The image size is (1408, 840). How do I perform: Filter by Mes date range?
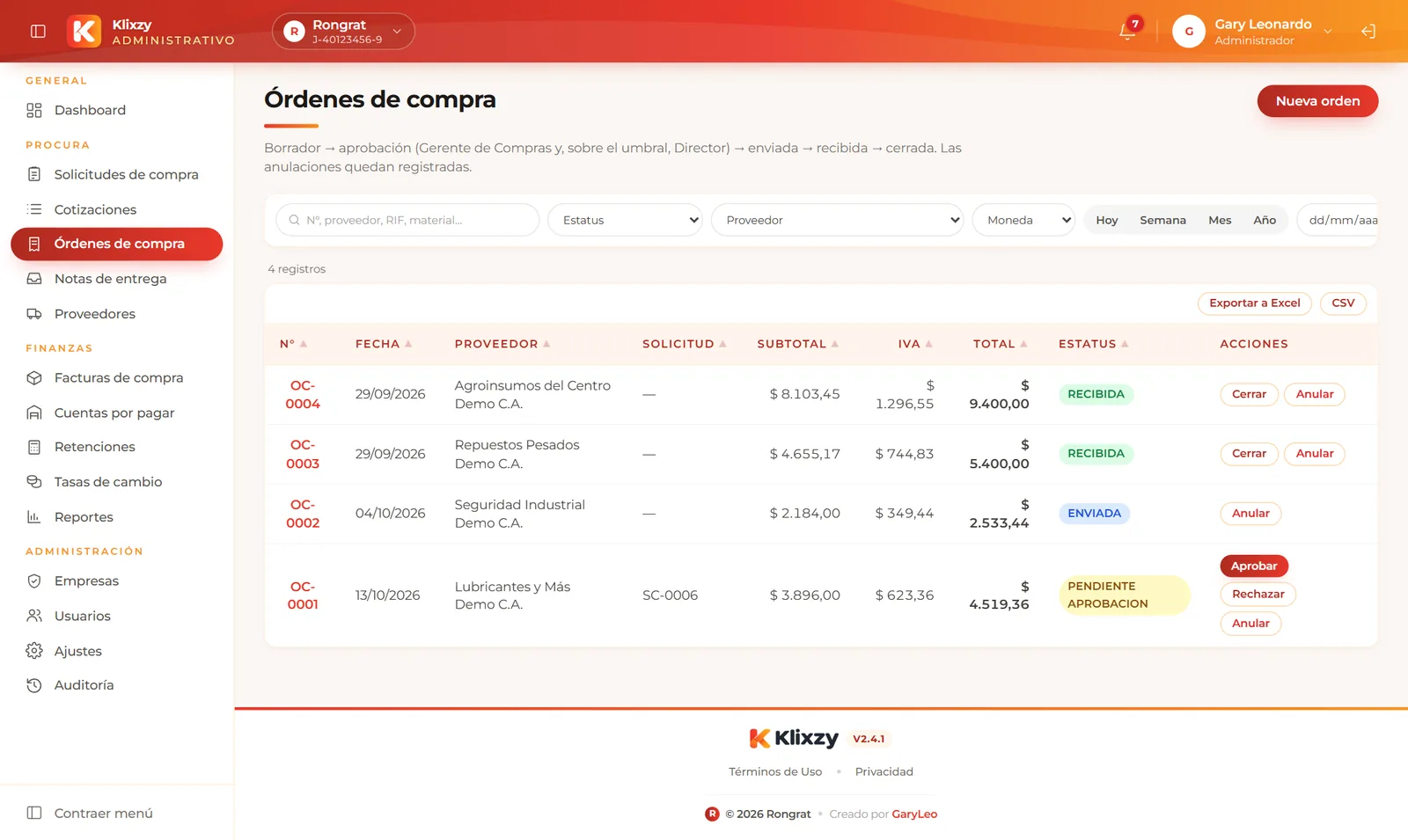[1220, 220]
